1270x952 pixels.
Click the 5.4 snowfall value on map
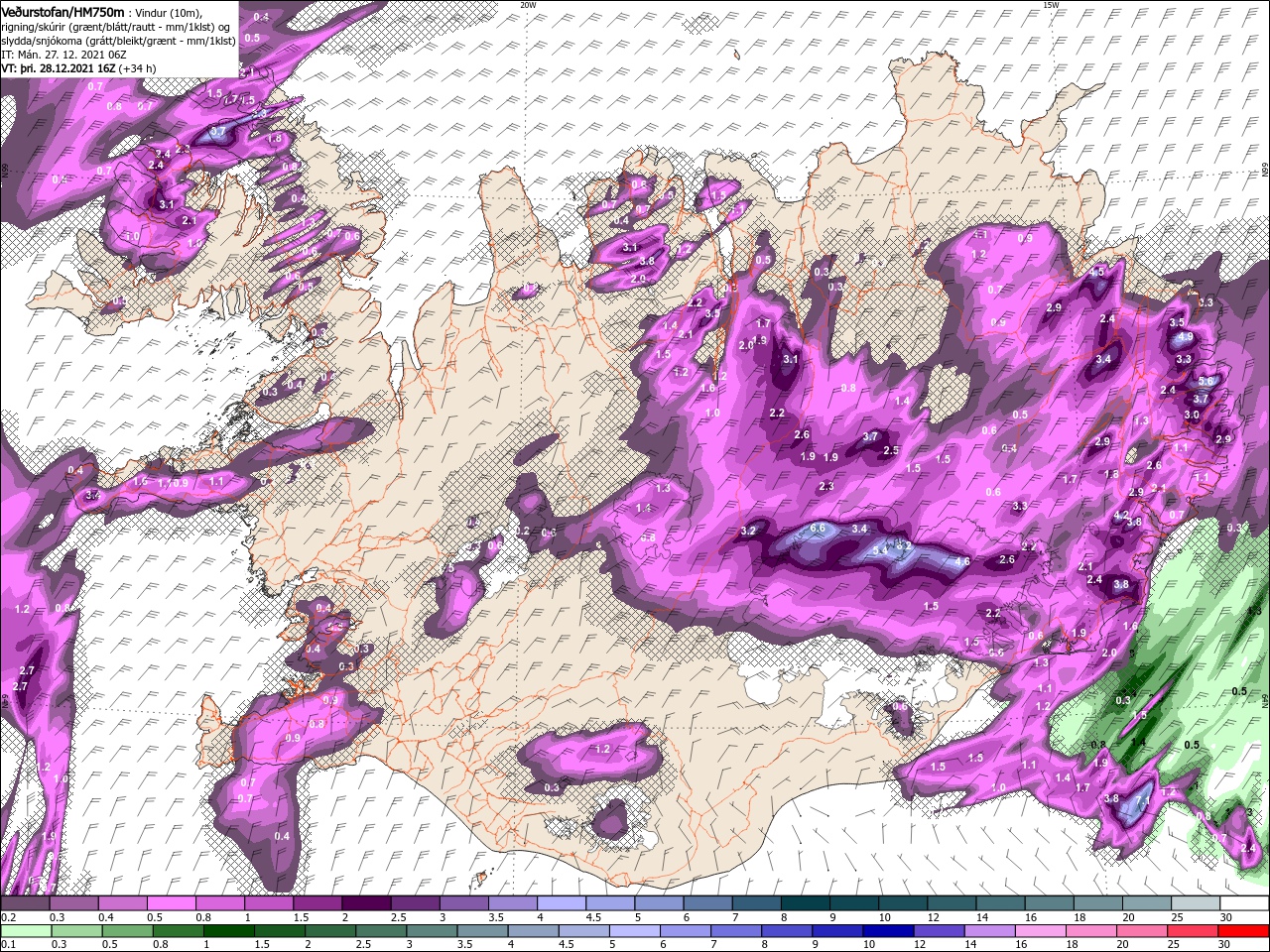click(879, 550)
